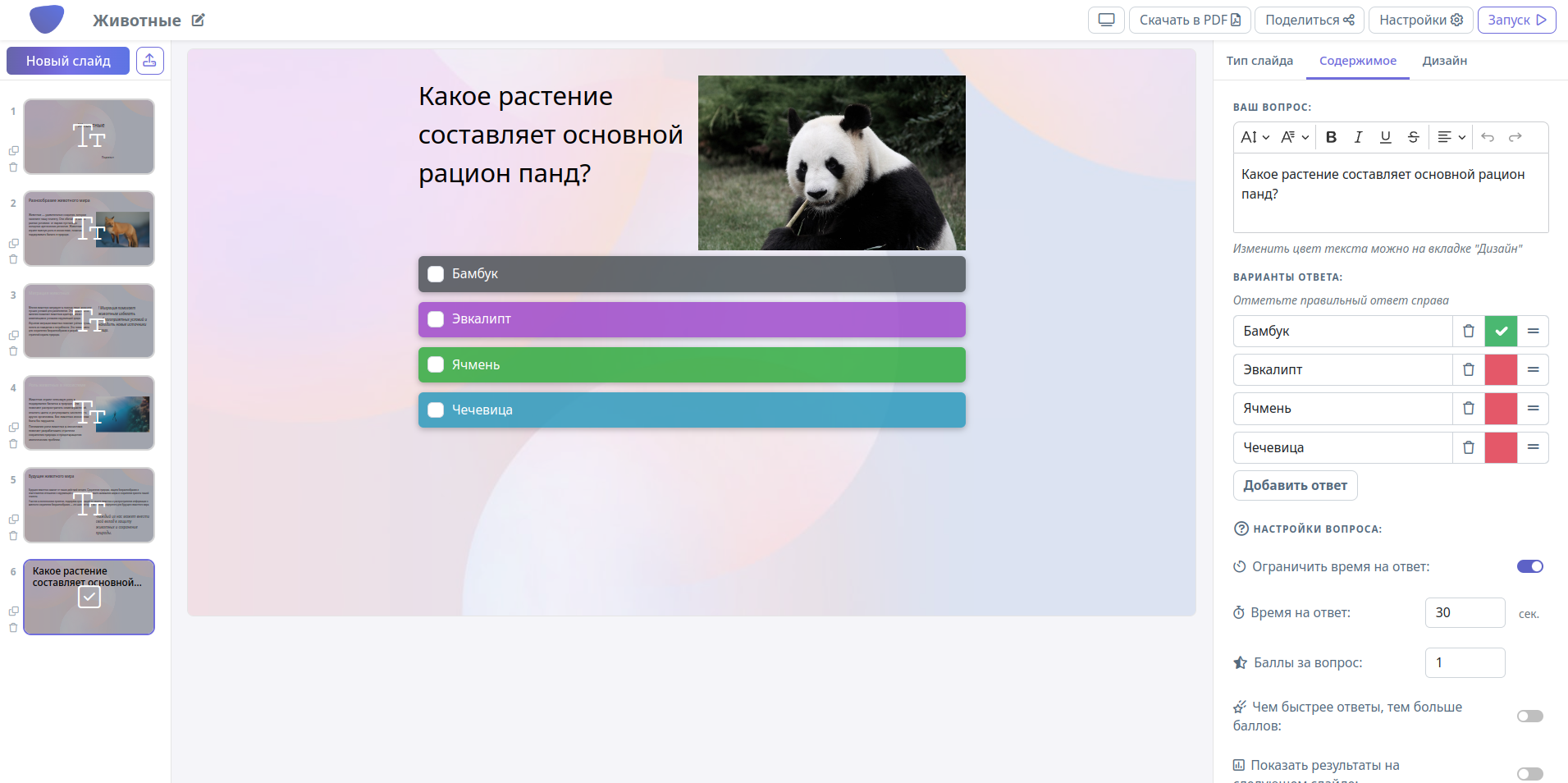The width and height of the screenshot is (1568, 783).
Task: Select slide 1 title thumbnail
Action: coord(89,136)
